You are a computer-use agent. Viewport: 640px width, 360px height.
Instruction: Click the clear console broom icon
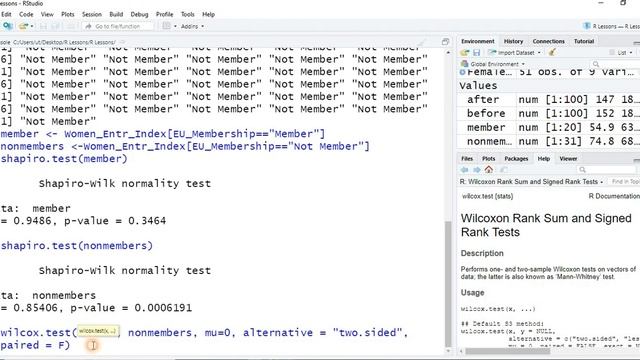[x=422, y=42]
